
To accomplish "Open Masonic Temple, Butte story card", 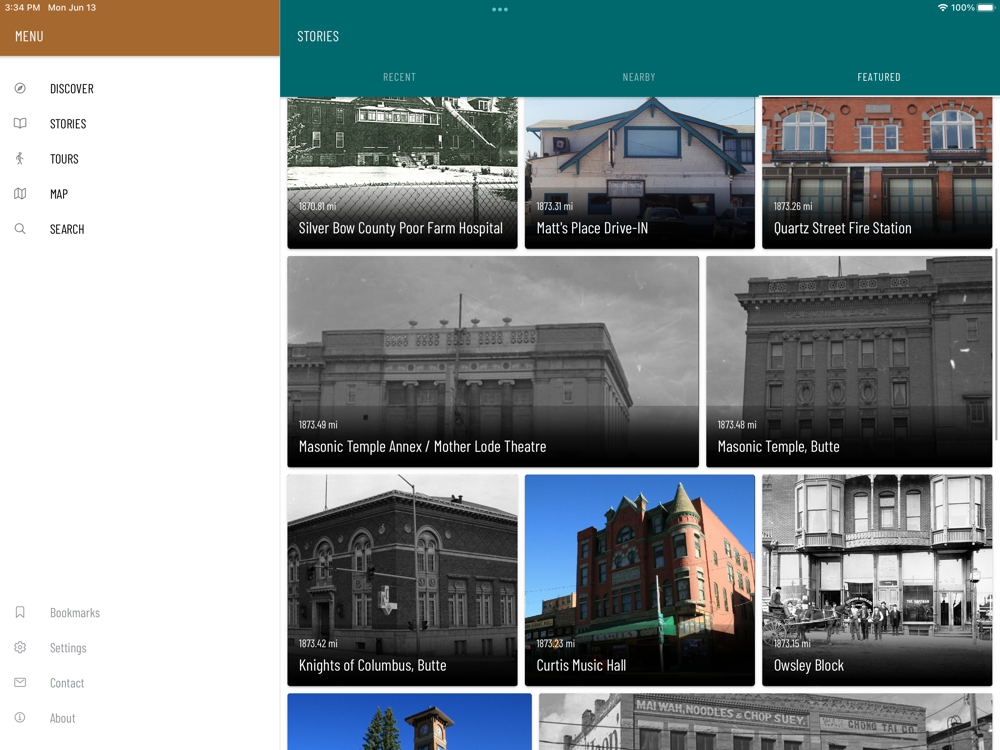I will click(849, 362).
